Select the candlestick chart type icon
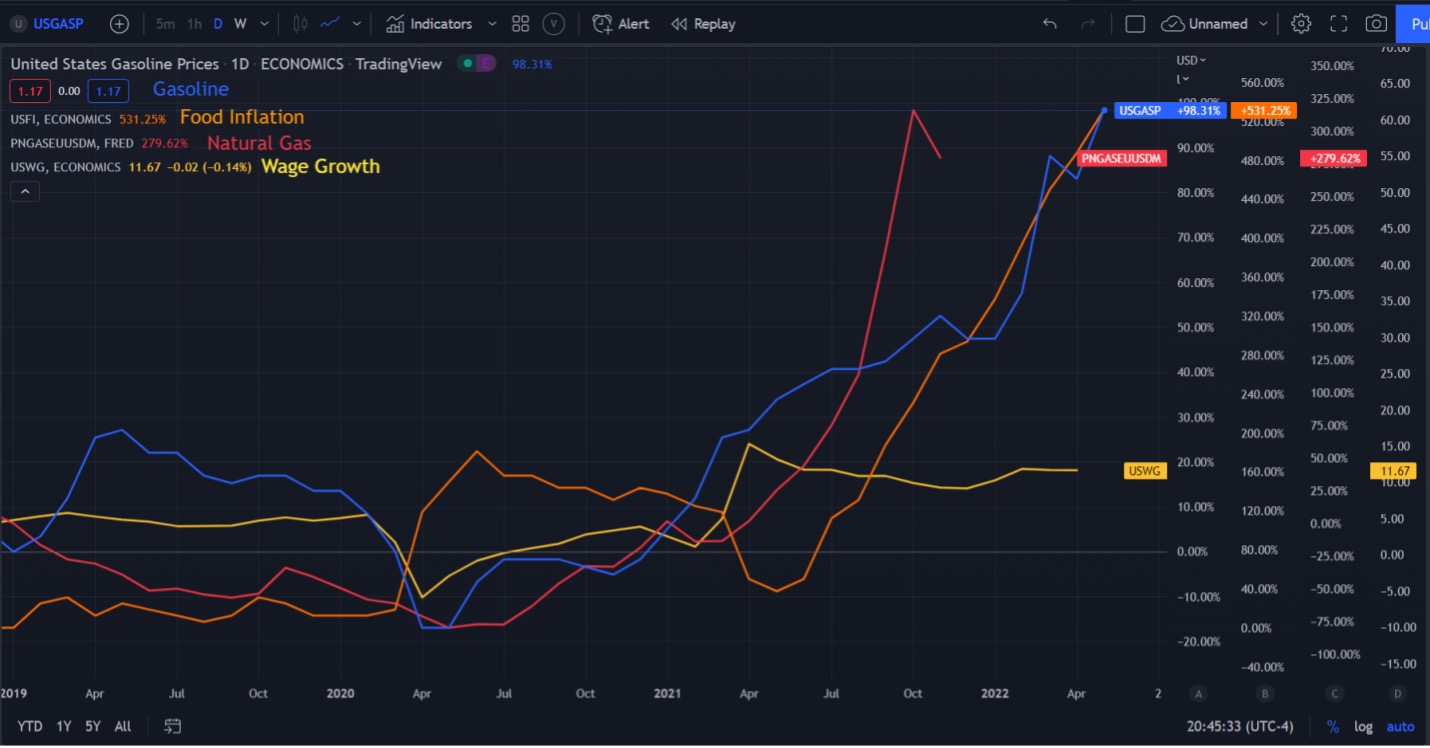The image size is (1430, 748). 301,24
